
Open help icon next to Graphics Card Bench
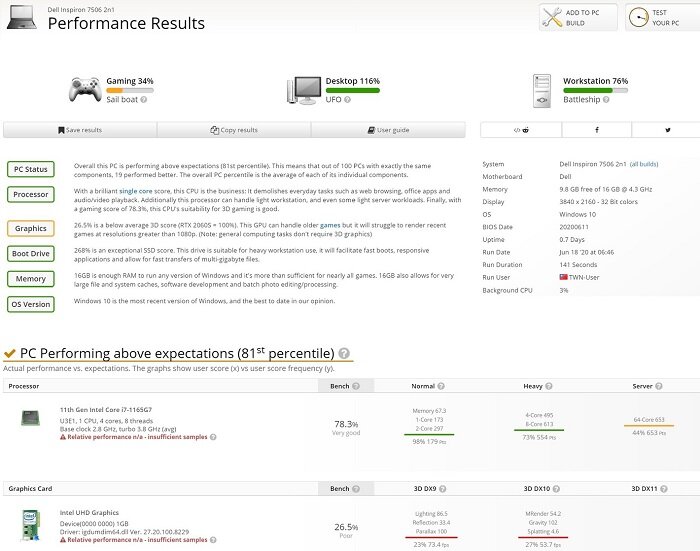(356, 489)
